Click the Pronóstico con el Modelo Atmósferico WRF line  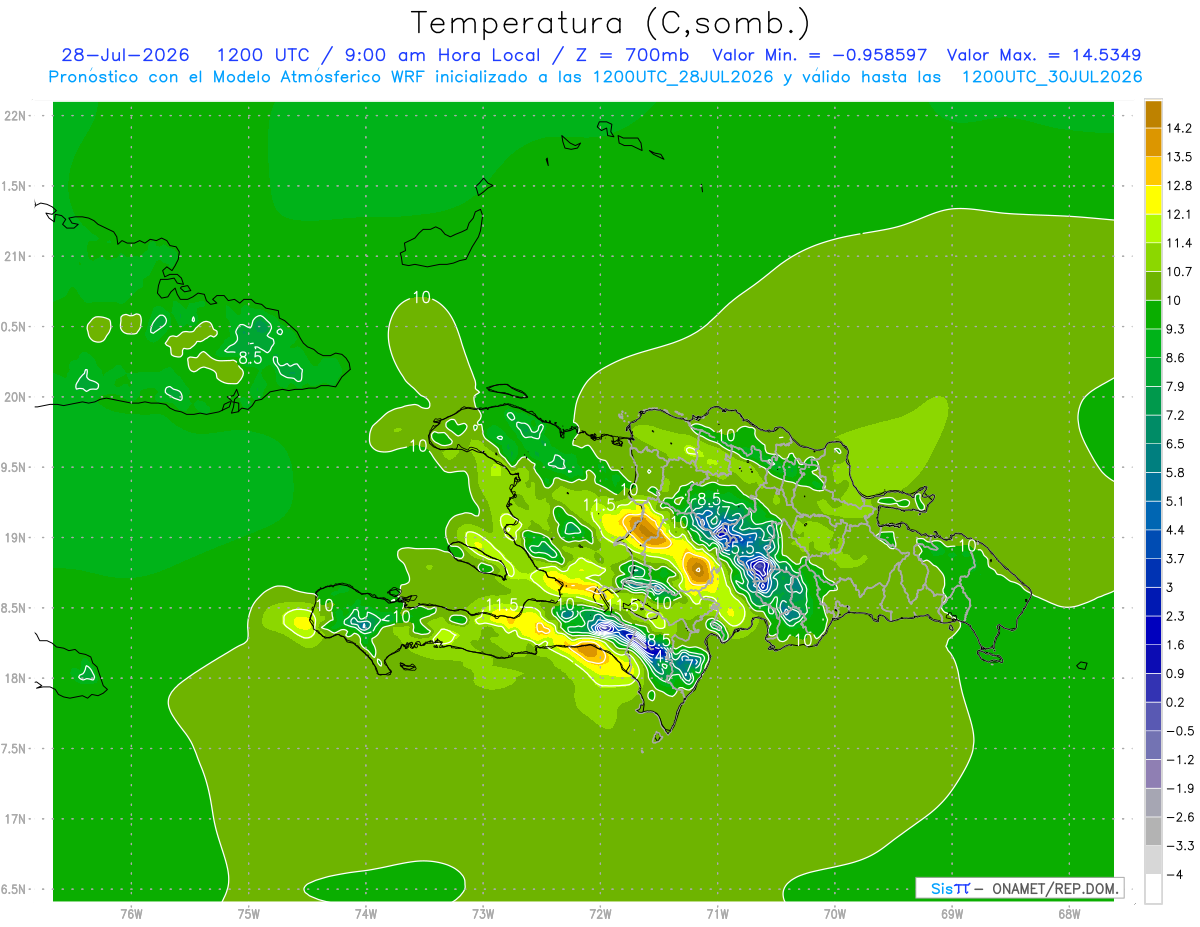[x=238, y=77]
